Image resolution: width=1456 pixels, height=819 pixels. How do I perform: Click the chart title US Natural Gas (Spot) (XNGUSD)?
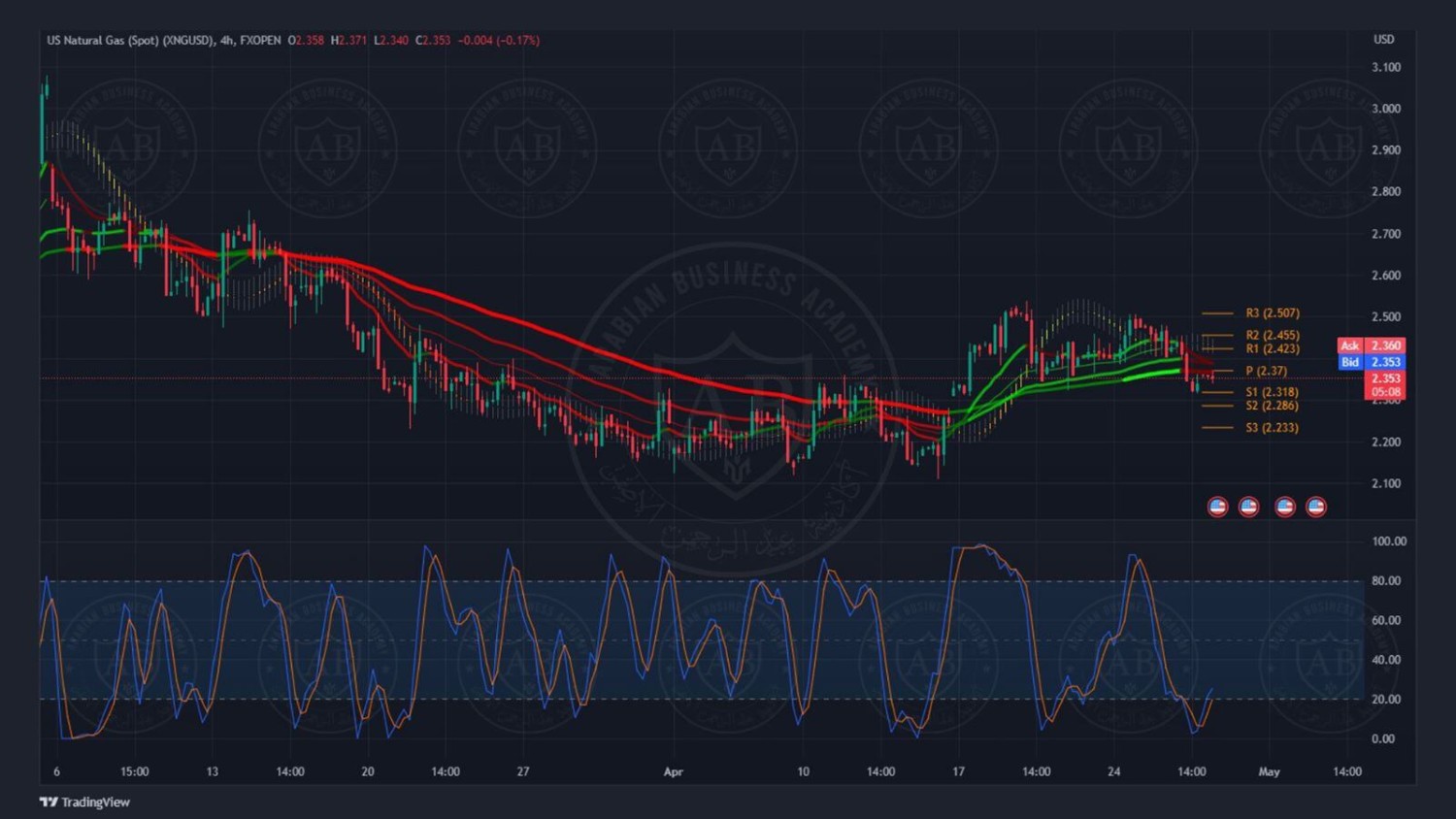[130, 40]
